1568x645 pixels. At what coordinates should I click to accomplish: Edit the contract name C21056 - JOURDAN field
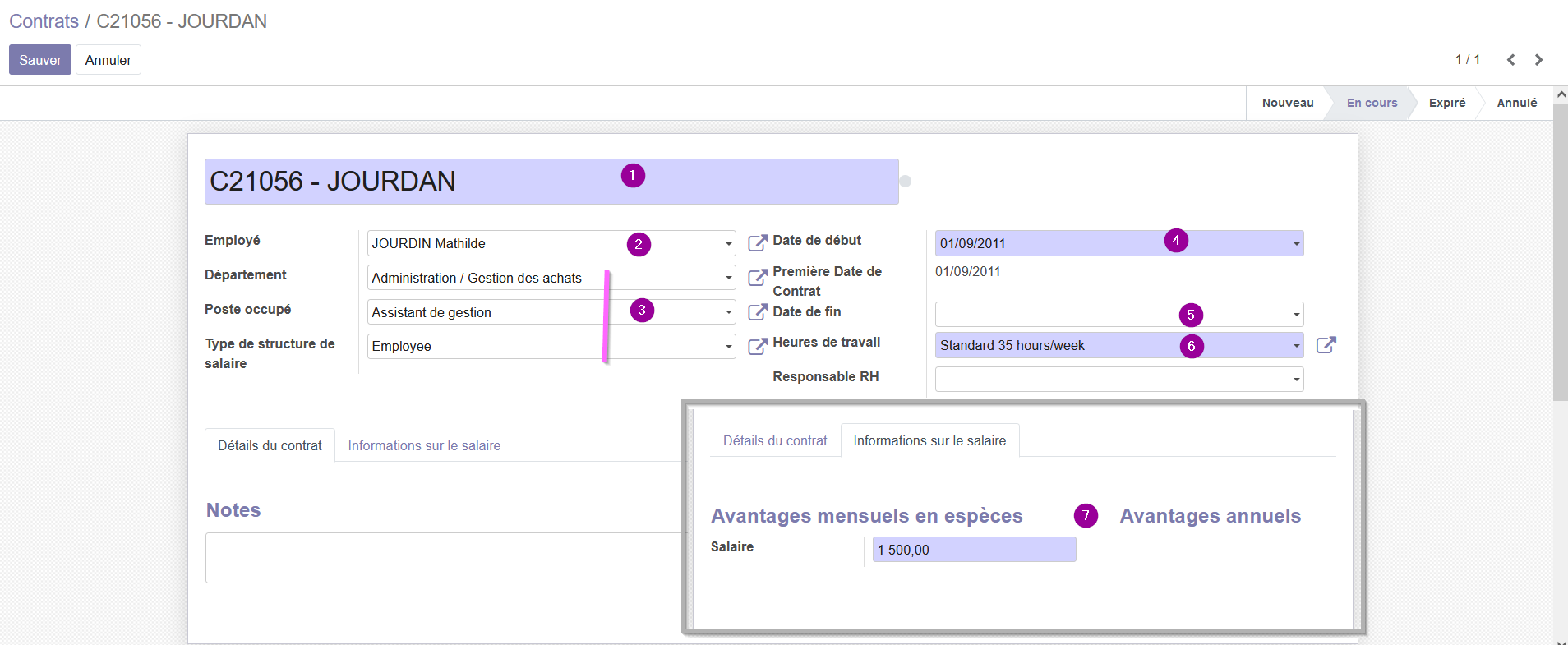pyautogui.click(x=551, y=182)
